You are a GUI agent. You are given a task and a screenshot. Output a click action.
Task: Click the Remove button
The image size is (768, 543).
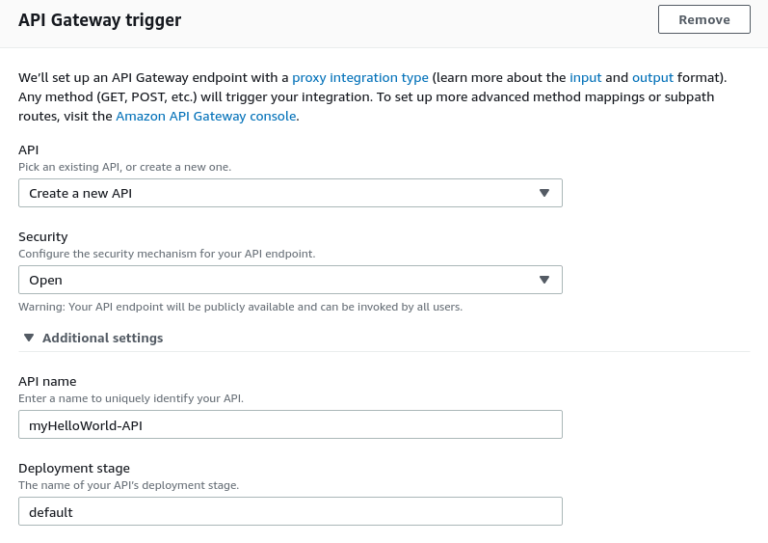(x=703, y=19)
